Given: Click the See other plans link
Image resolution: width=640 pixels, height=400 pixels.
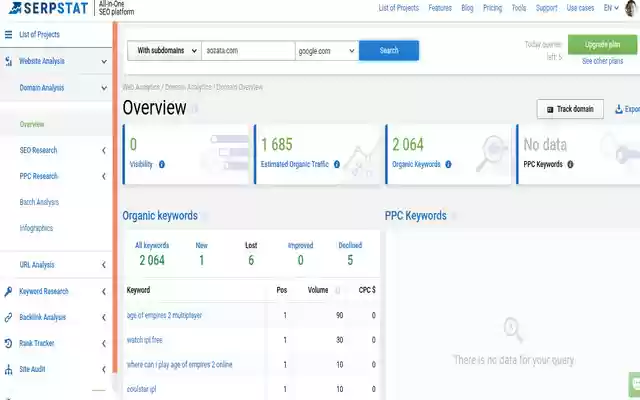Looking at the screenshot, I should click(602, 61).
